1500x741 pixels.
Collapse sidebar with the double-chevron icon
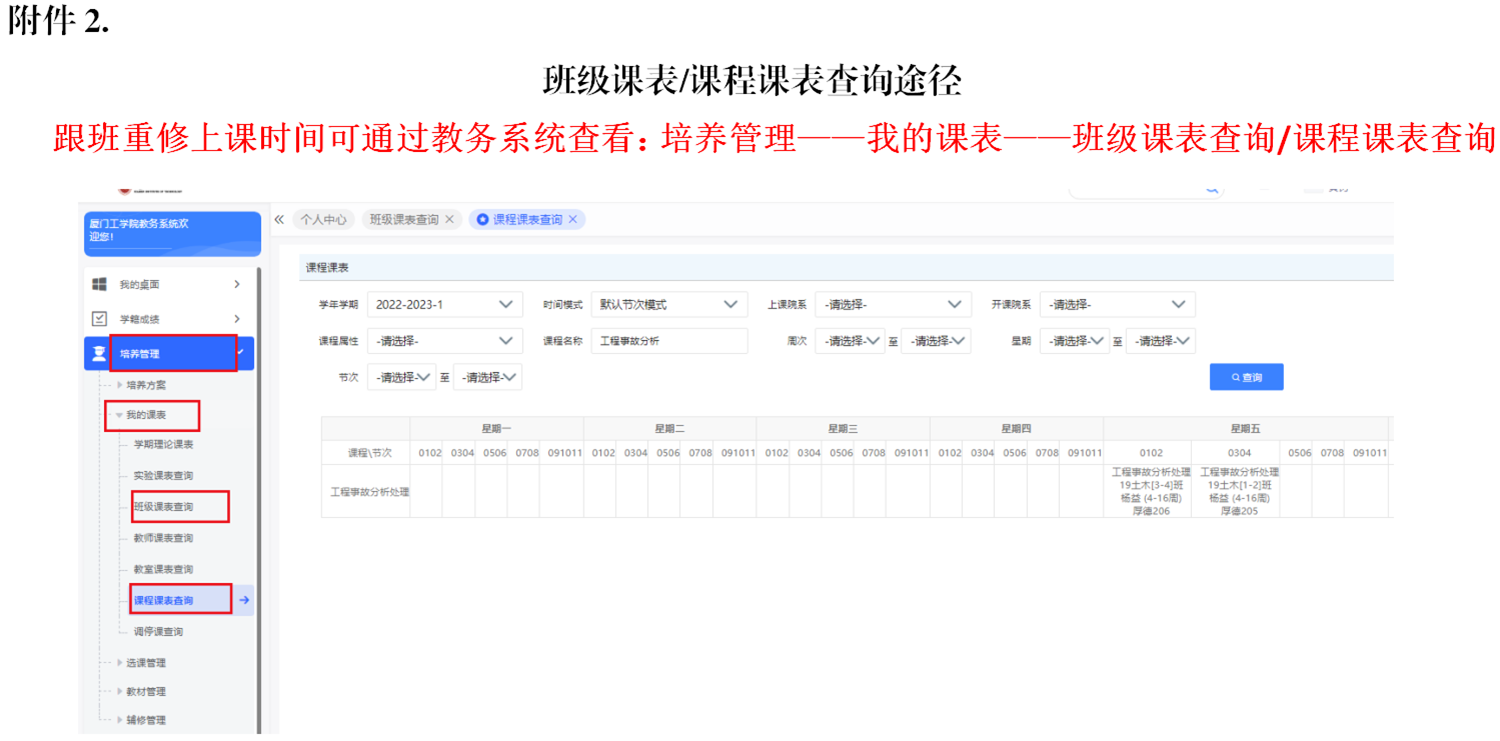click(279, 219)
